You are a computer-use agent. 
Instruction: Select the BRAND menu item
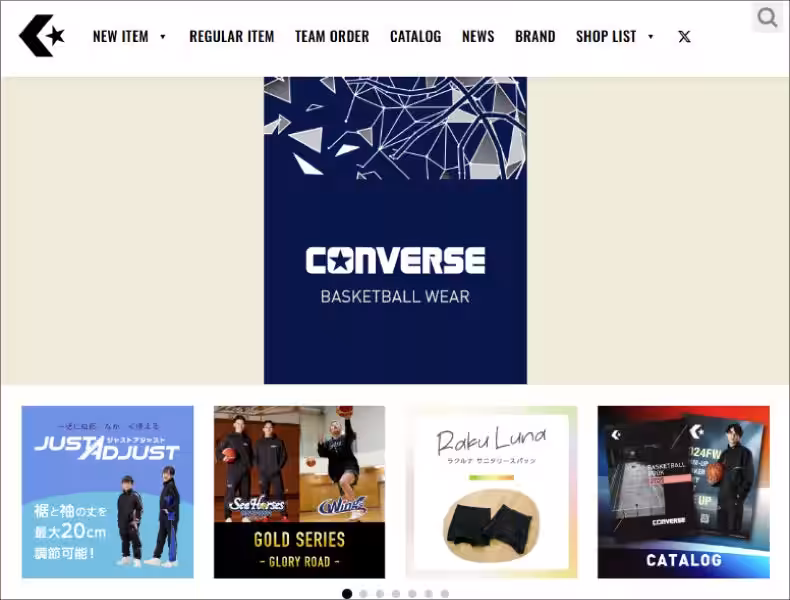coord(535,36)
